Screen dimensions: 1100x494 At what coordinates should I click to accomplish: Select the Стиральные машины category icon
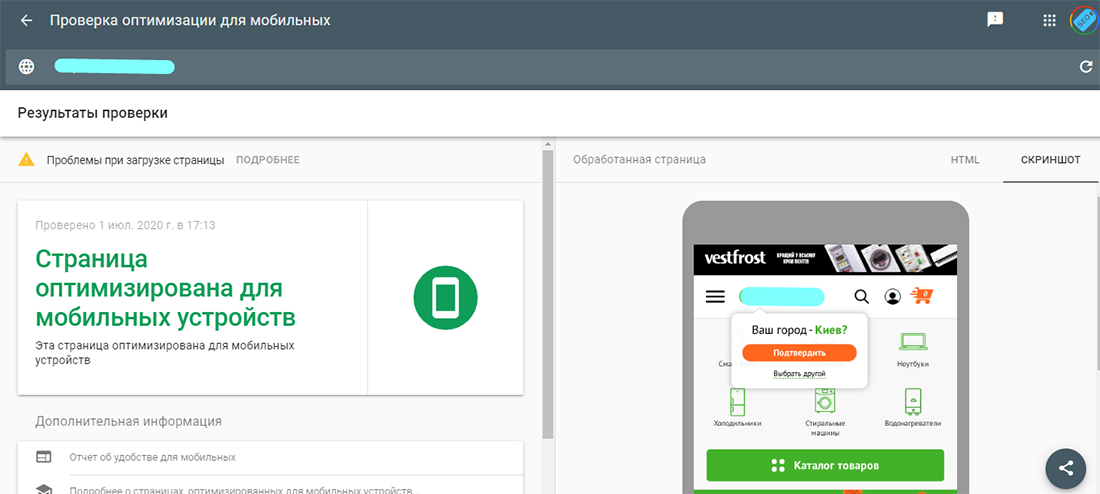click(824, 402)
